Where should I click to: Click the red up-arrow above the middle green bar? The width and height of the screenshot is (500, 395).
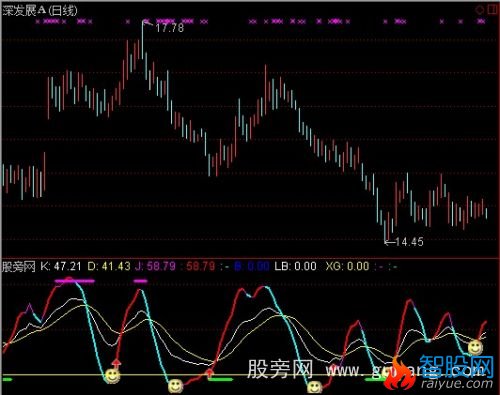(209, 373)
